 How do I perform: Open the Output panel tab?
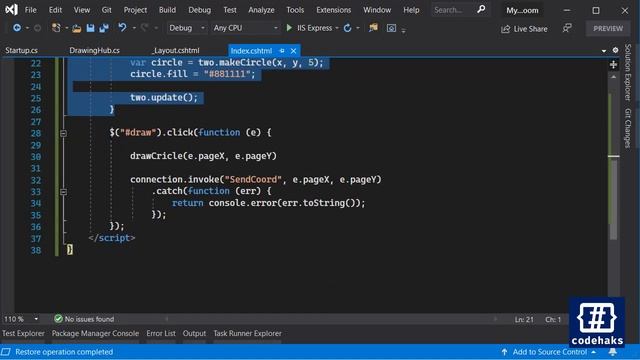click(x=194, y=333)
